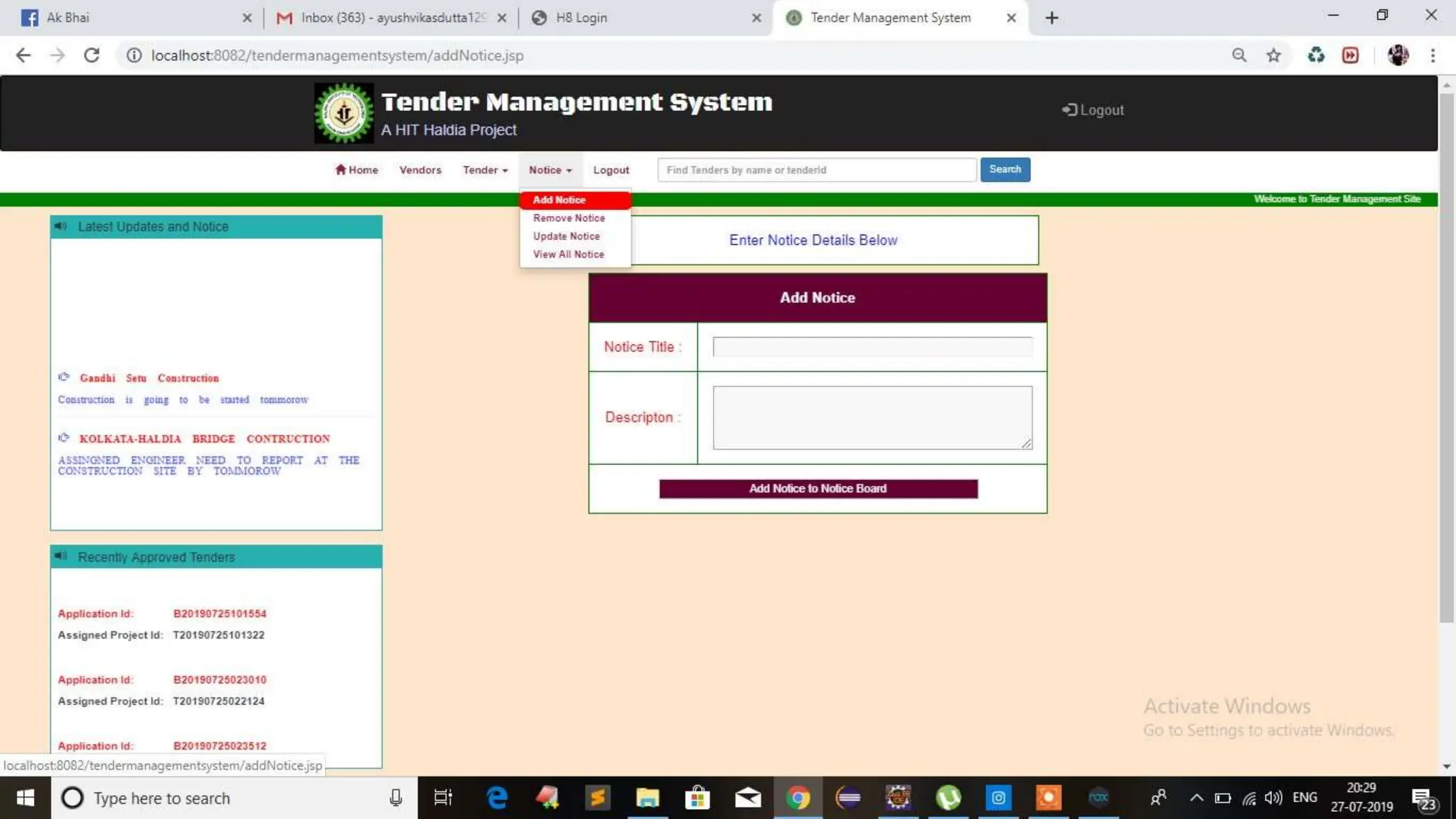Click the bookmark star icon in address bar
This screenshot has width=1456, height=819.
tap(1273, 55)
